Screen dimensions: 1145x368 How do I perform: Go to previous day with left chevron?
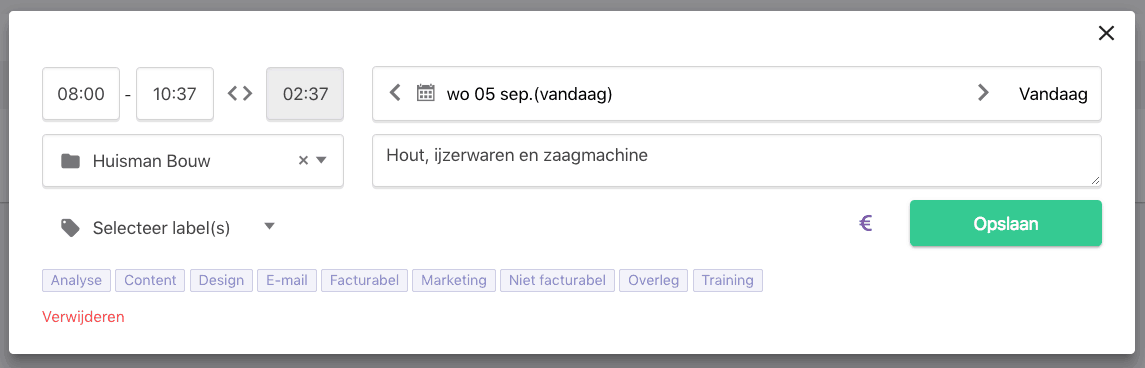coord(395,93)
